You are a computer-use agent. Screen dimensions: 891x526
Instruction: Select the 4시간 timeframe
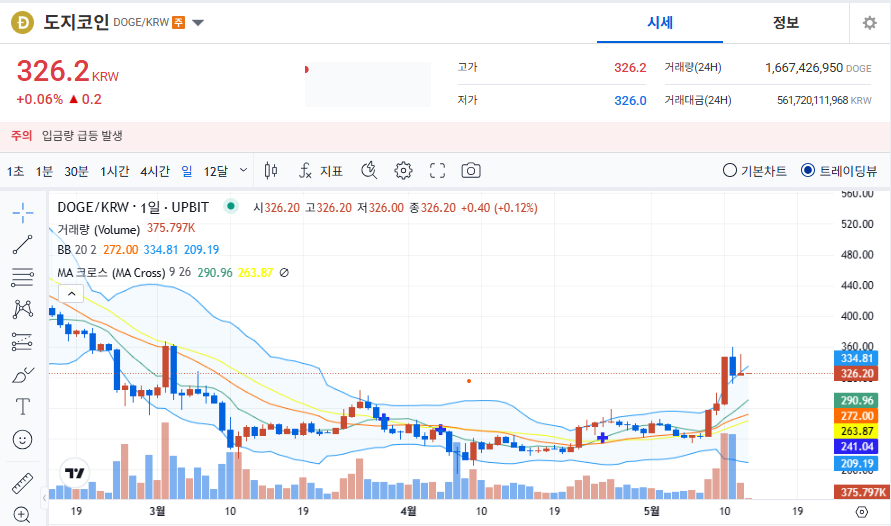coord(155,171)
